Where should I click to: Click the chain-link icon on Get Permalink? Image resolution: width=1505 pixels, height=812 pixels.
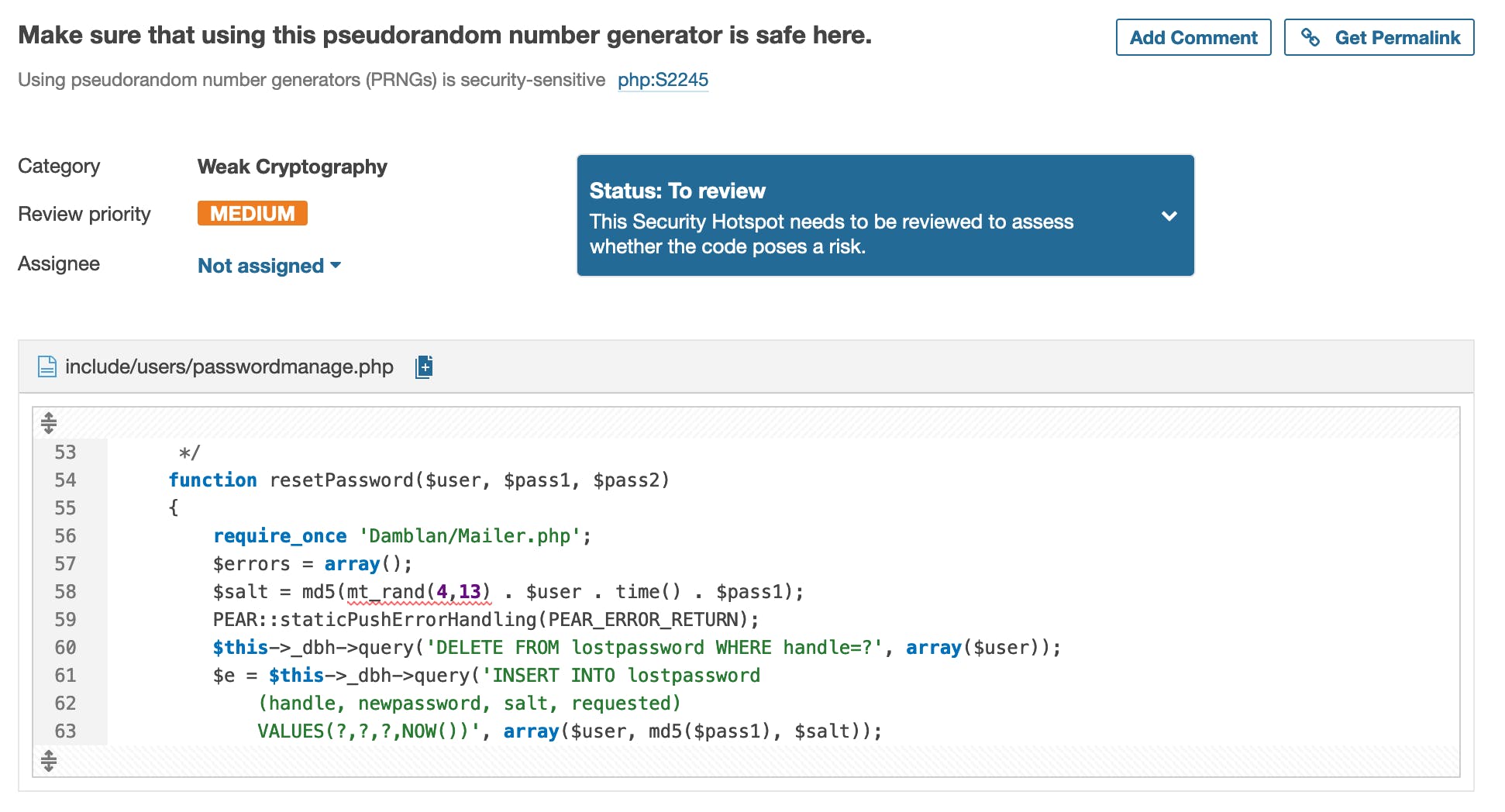pos(1311,36)
